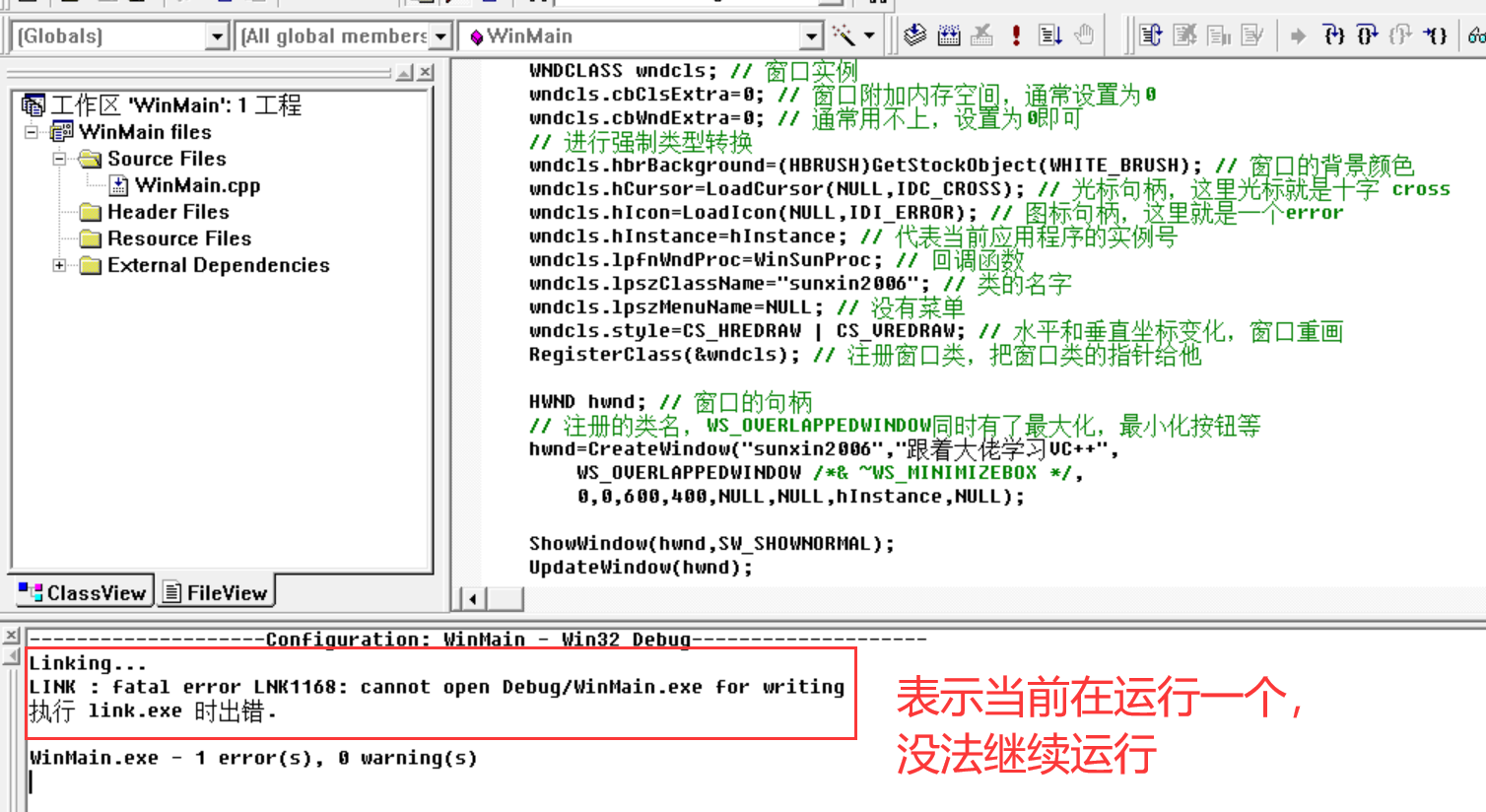
Task: Click the 'wndcls.cbClsExtra=0;' code line
Action: click(843, 95)
